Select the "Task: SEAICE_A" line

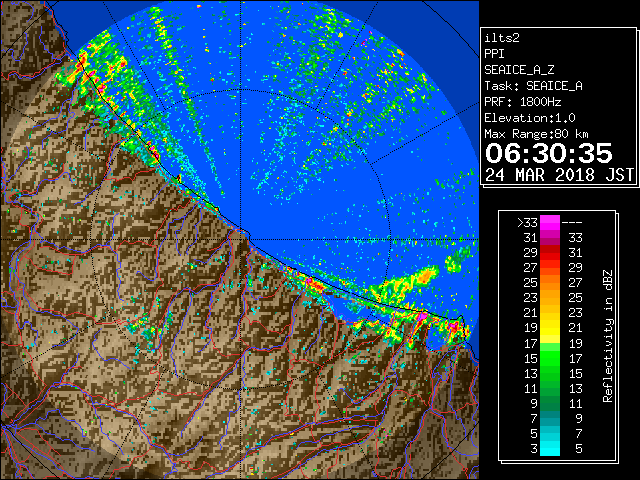click(x=533, y=86)
